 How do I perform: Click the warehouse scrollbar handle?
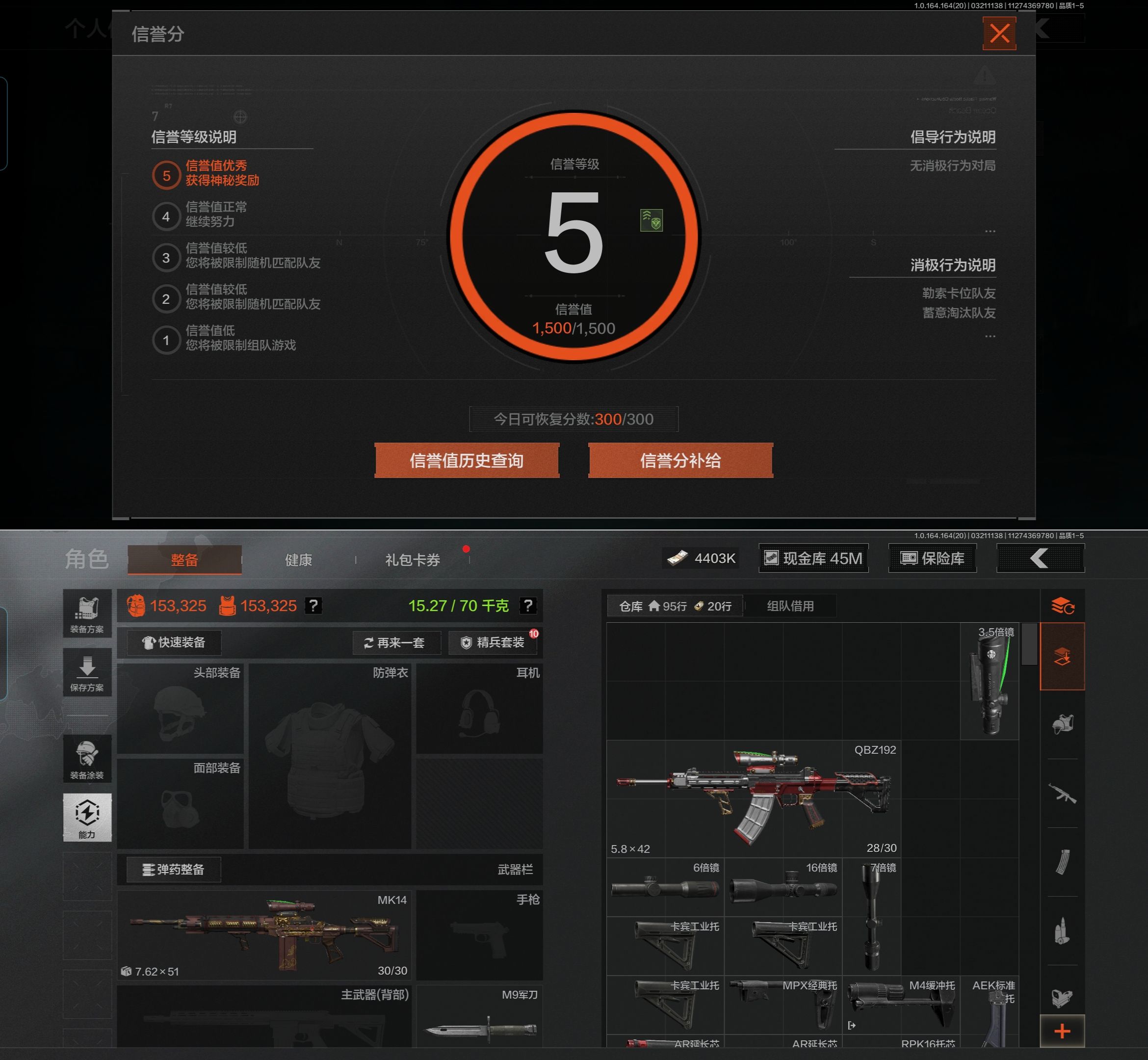click(x=1029, y=643)
